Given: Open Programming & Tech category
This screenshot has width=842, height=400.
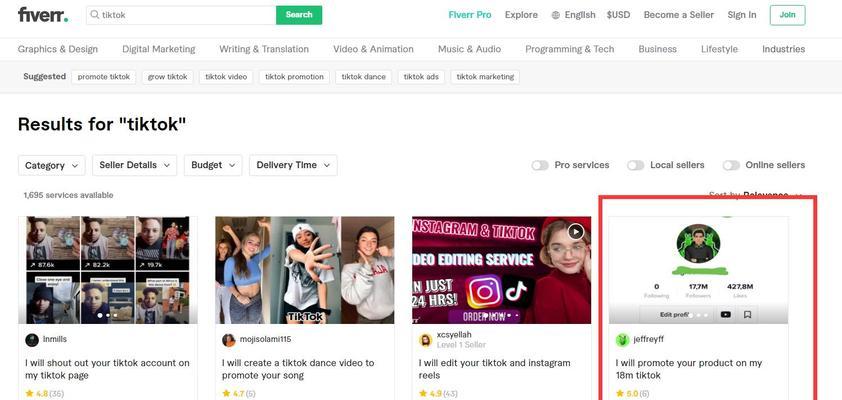Looking at the screenshot, I should pyautogui.click(x=570, y=49).
